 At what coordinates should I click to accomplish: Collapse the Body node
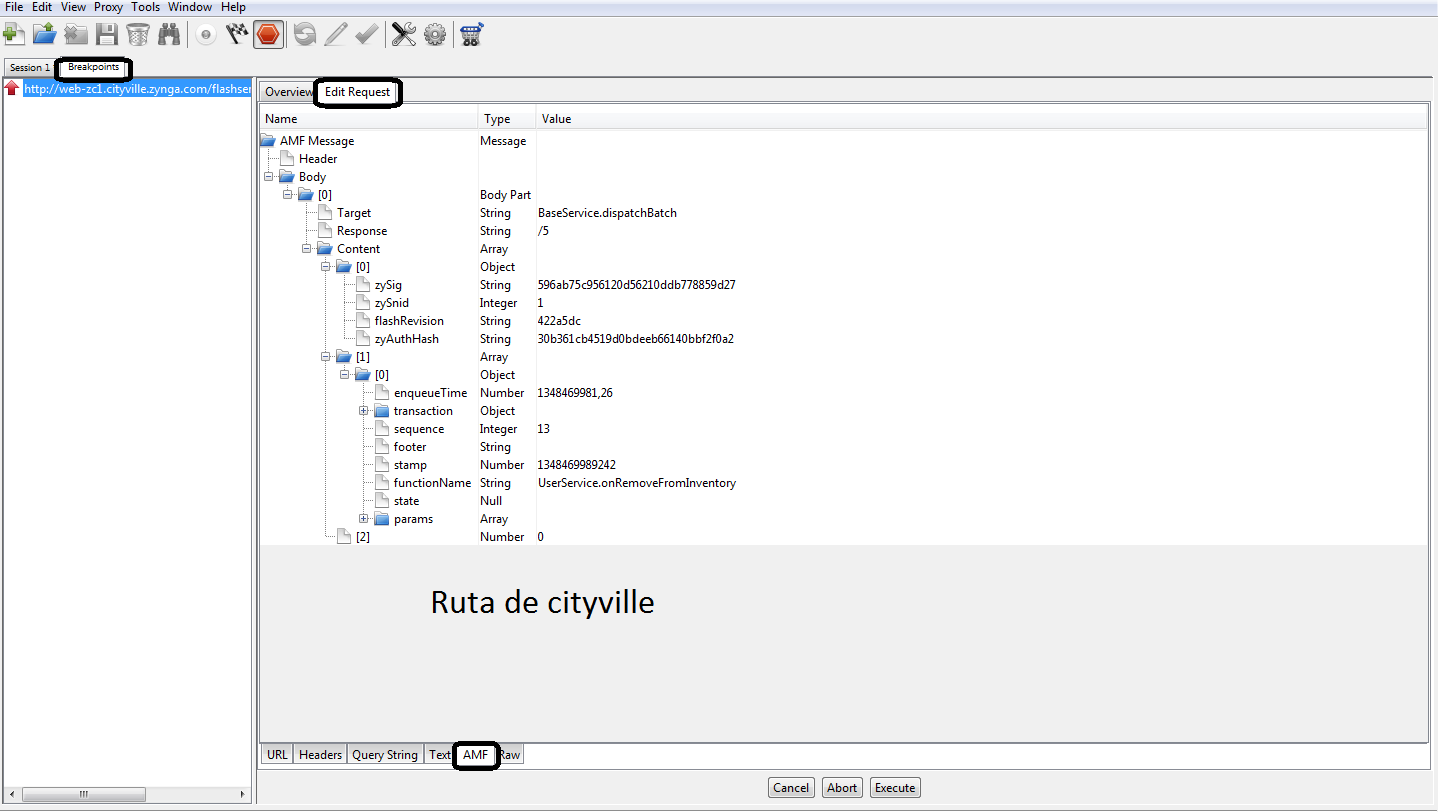pyautogui.click(x=269, y=177)
